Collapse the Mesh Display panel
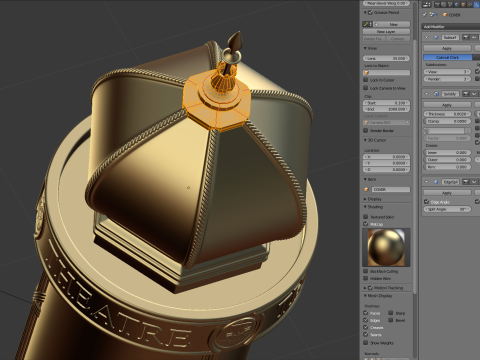 click(365, 296)
